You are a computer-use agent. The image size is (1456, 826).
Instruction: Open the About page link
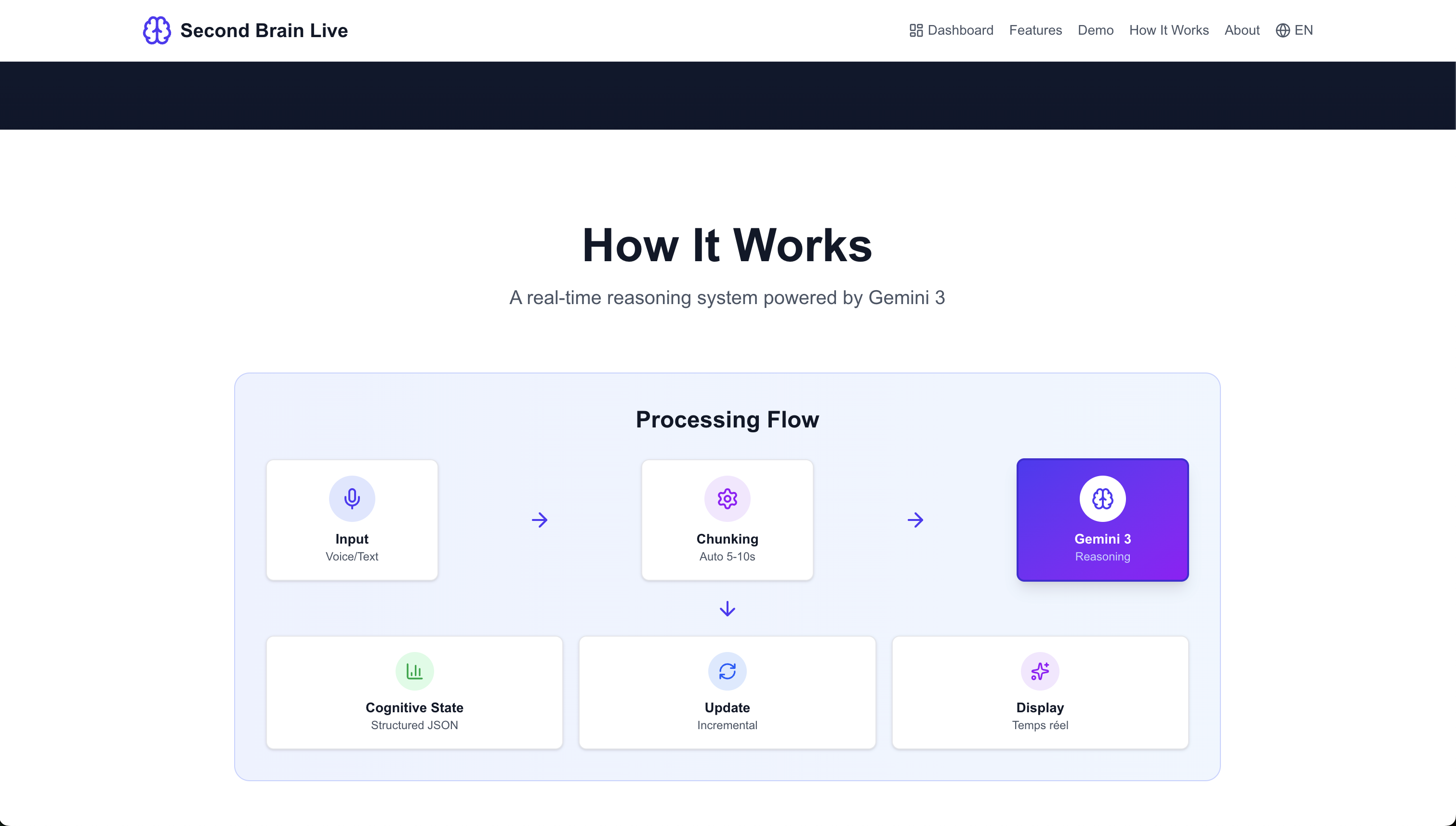tap(1242, 30)
